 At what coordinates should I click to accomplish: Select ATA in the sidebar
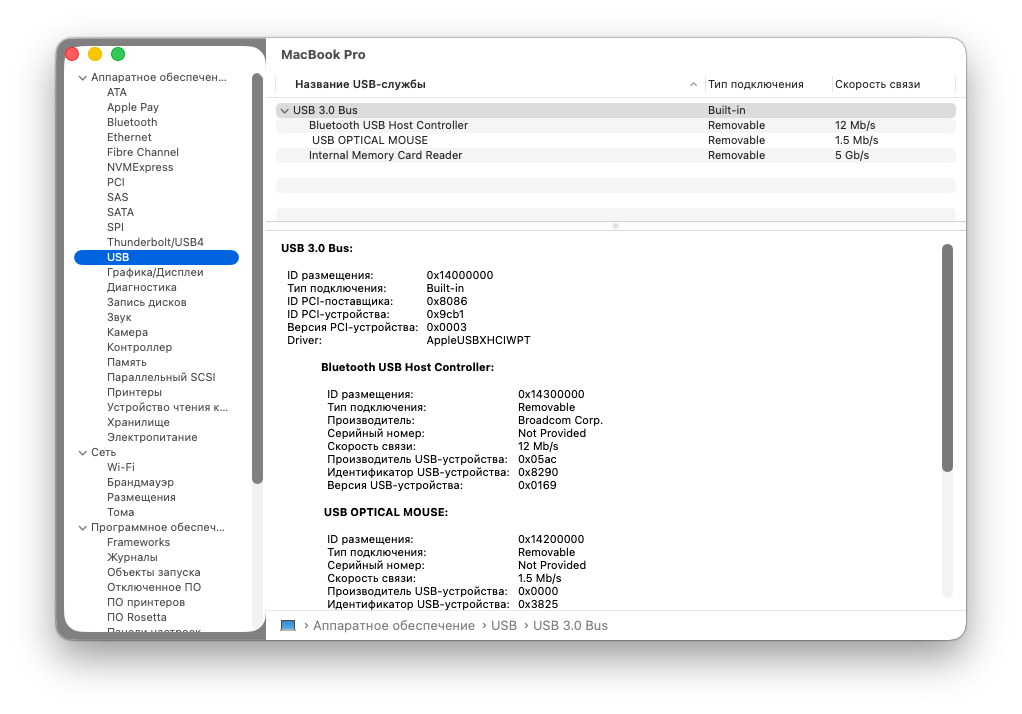[117, 93]
